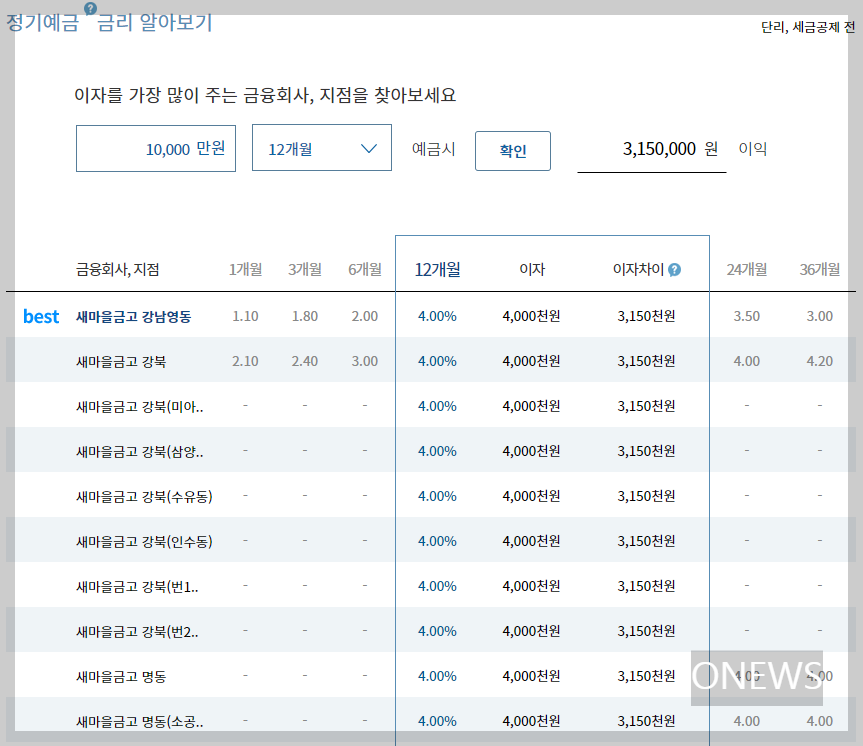The width and height of the screenshot is (863, 746).
Task: Select the 3개월 column header
Action: click(305, 270)
